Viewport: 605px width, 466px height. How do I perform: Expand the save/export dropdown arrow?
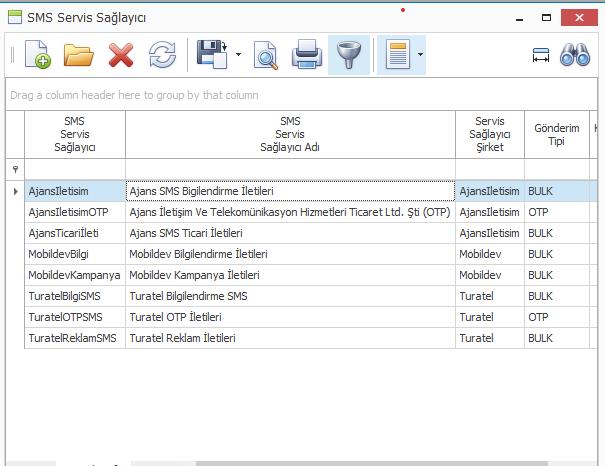238,54
